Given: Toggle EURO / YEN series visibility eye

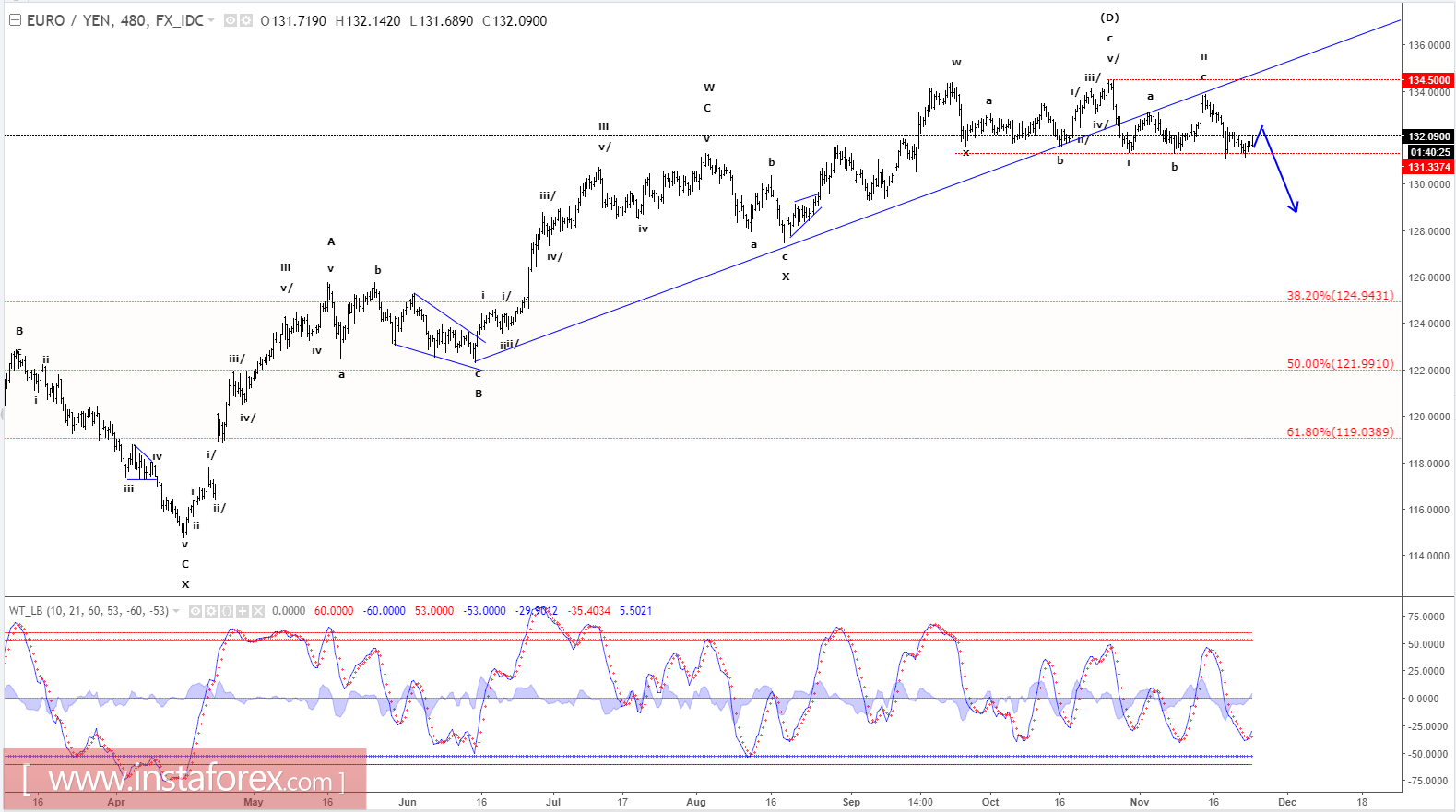Looking at the screenshot, I should coord(231,20).
